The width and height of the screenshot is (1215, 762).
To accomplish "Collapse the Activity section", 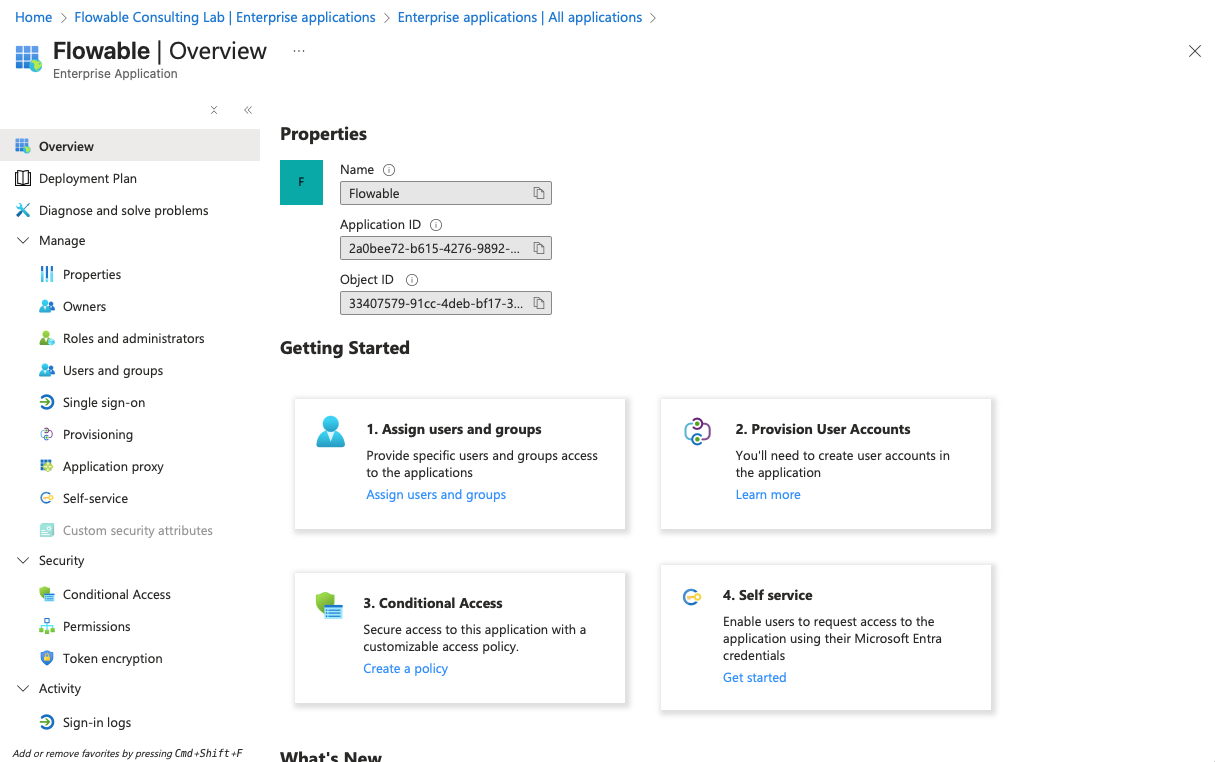I will click(23, 689).
